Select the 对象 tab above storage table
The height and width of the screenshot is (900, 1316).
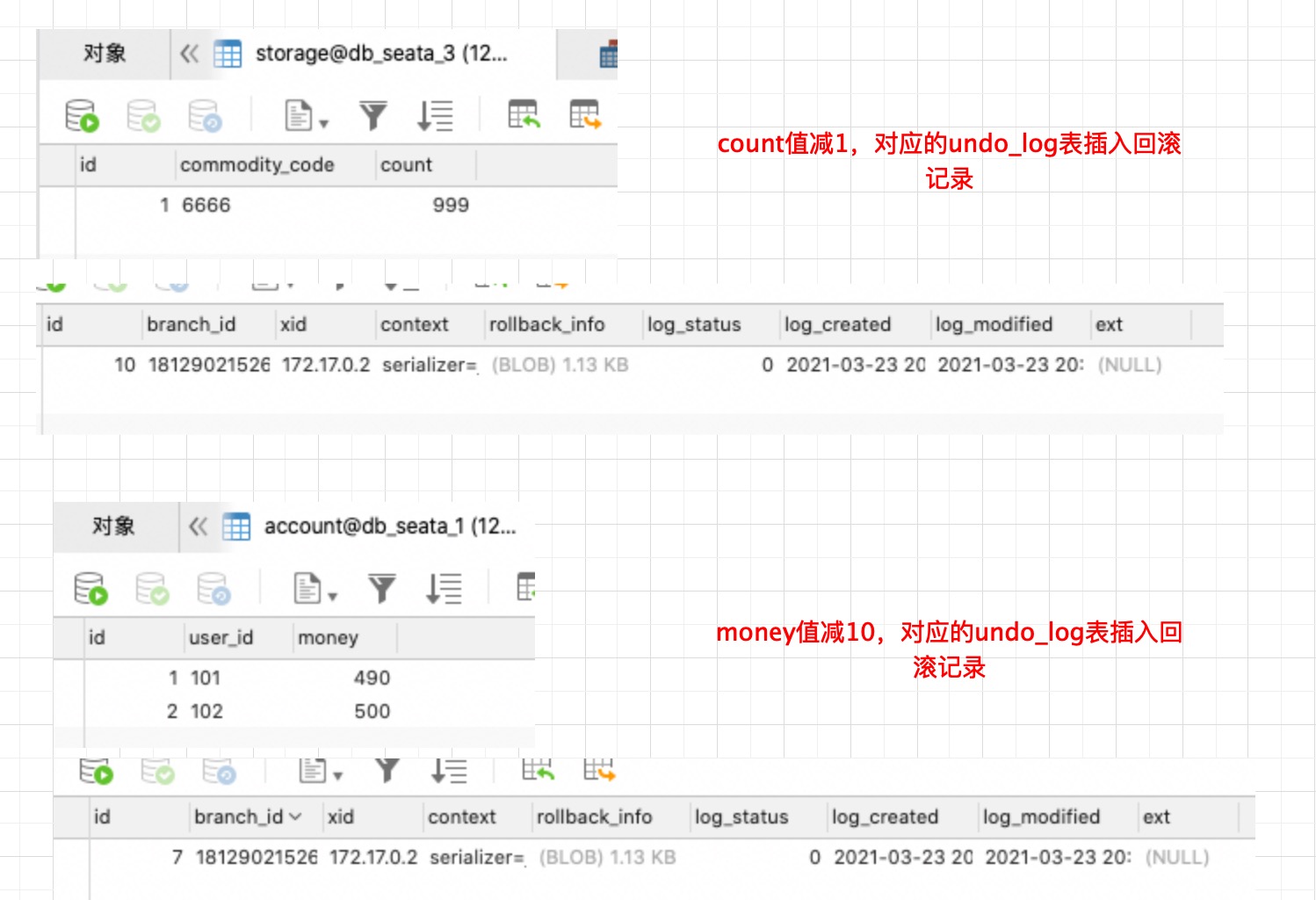pos(105,54)
